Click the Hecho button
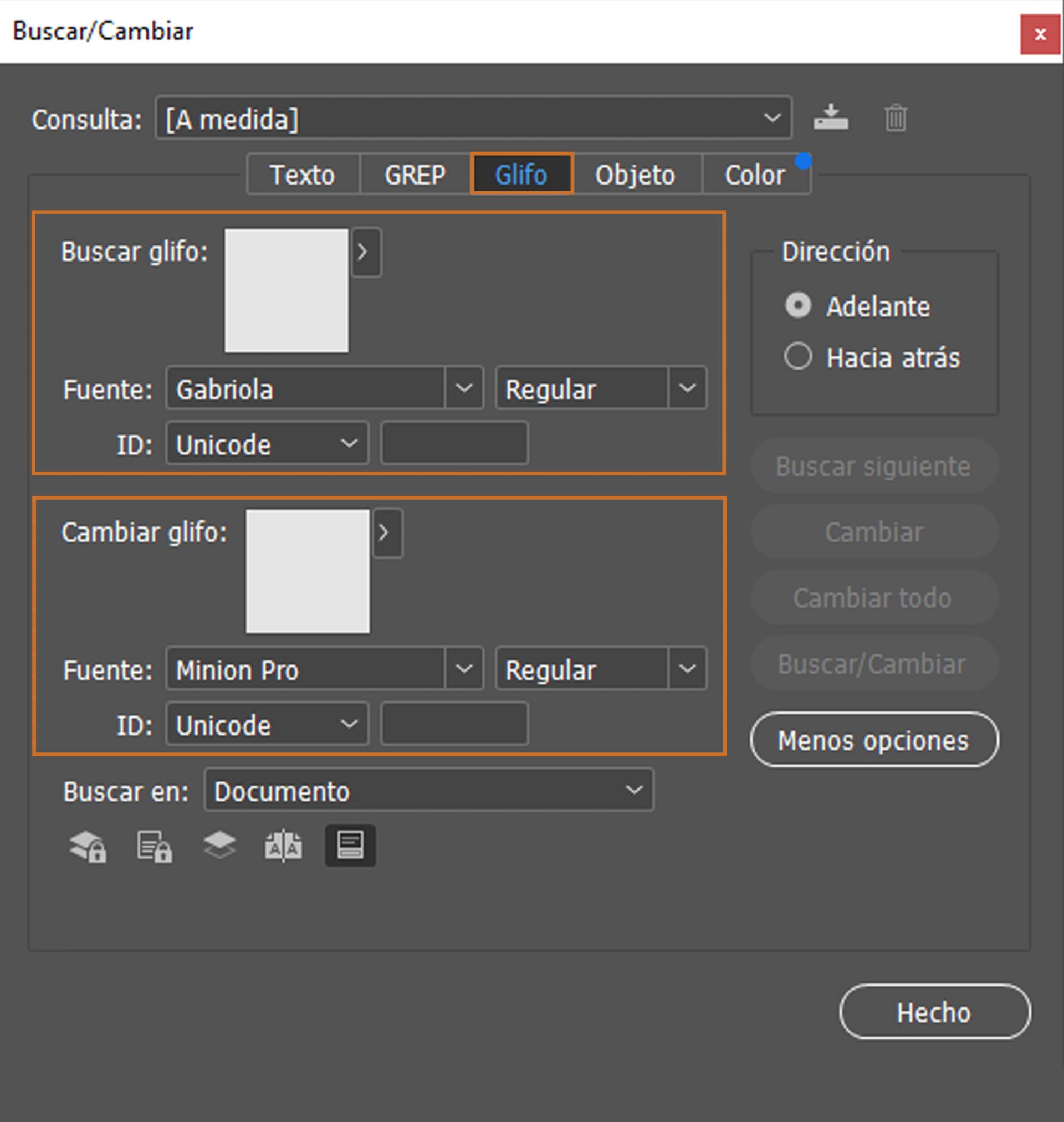Viewport: 1064px width, 1122px height. click(x=934, y=1013)
